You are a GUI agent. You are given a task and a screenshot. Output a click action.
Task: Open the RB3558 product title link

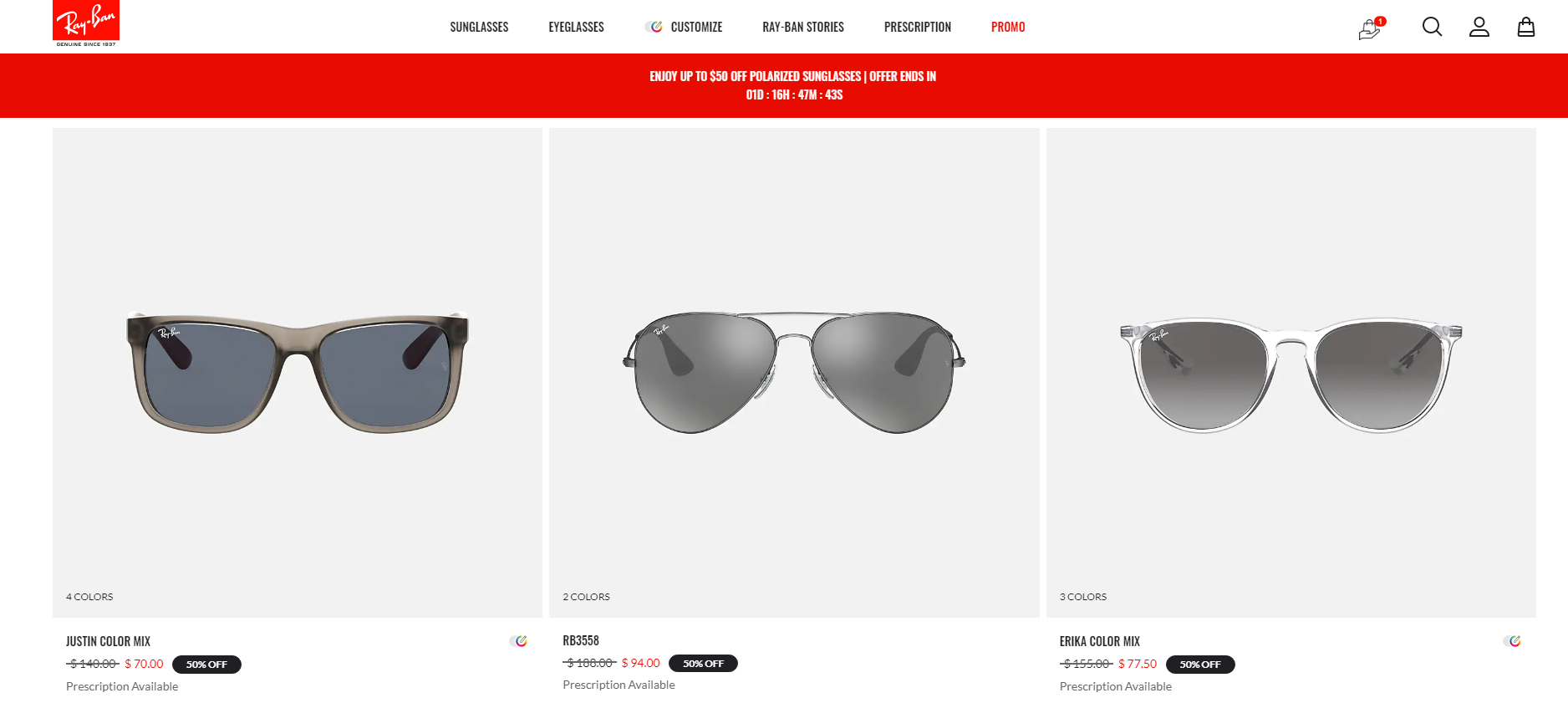581,640
